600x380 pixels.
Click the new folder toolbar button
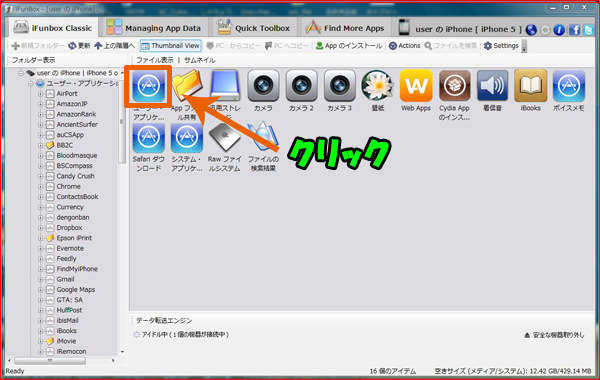[38, 46]
